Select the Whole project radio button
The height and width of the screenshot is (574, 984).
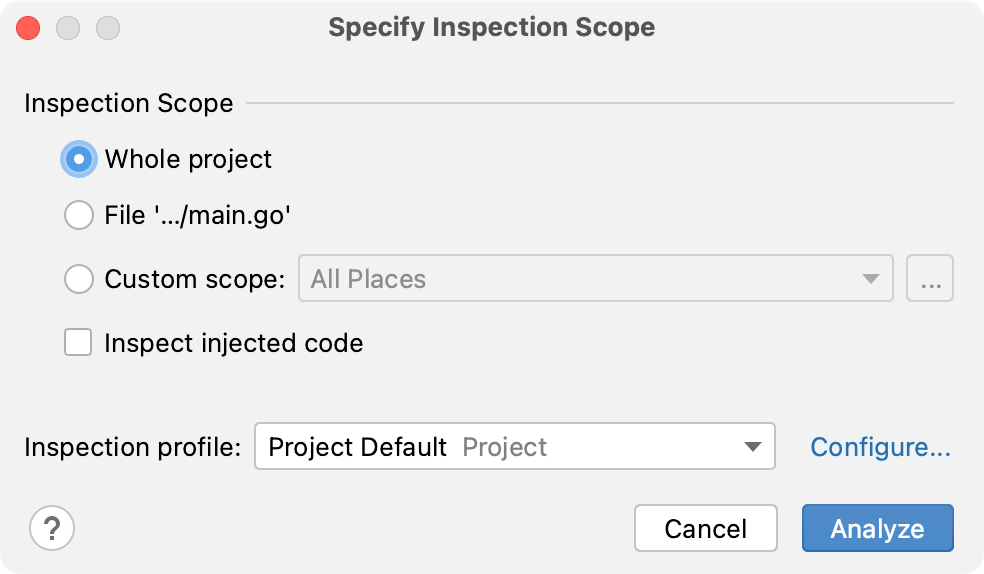79,159
